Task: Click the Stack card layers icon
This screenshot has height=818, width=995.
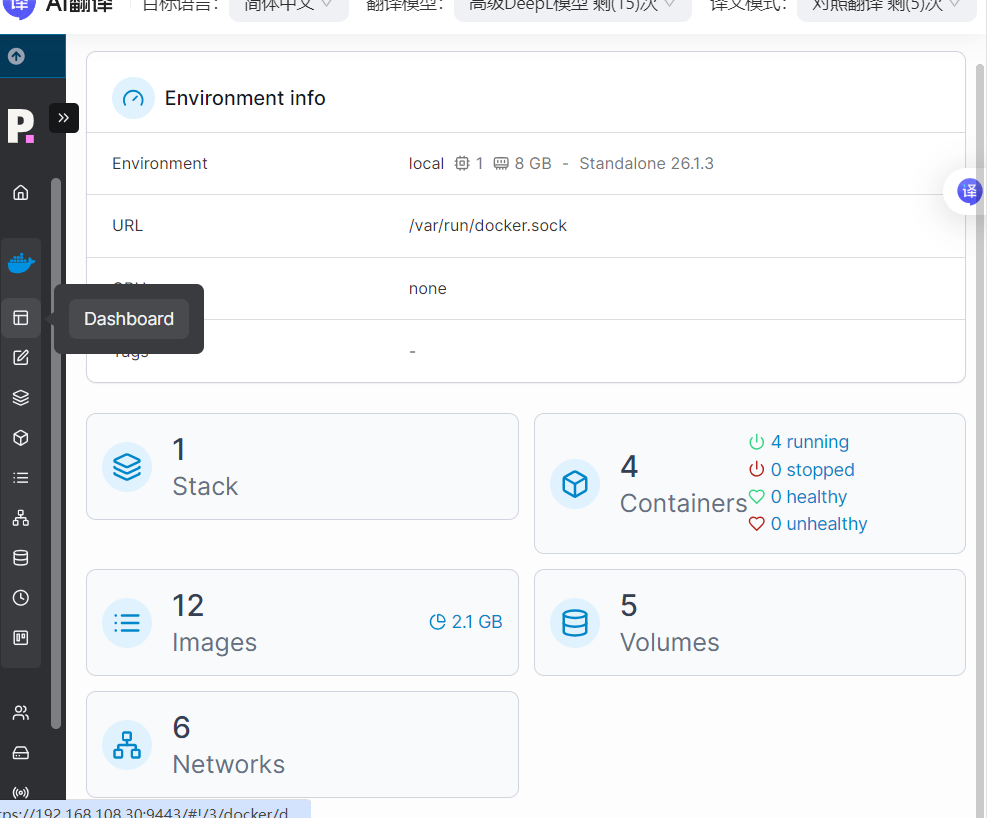Action: pyautogui.click(x=127, y=467)
